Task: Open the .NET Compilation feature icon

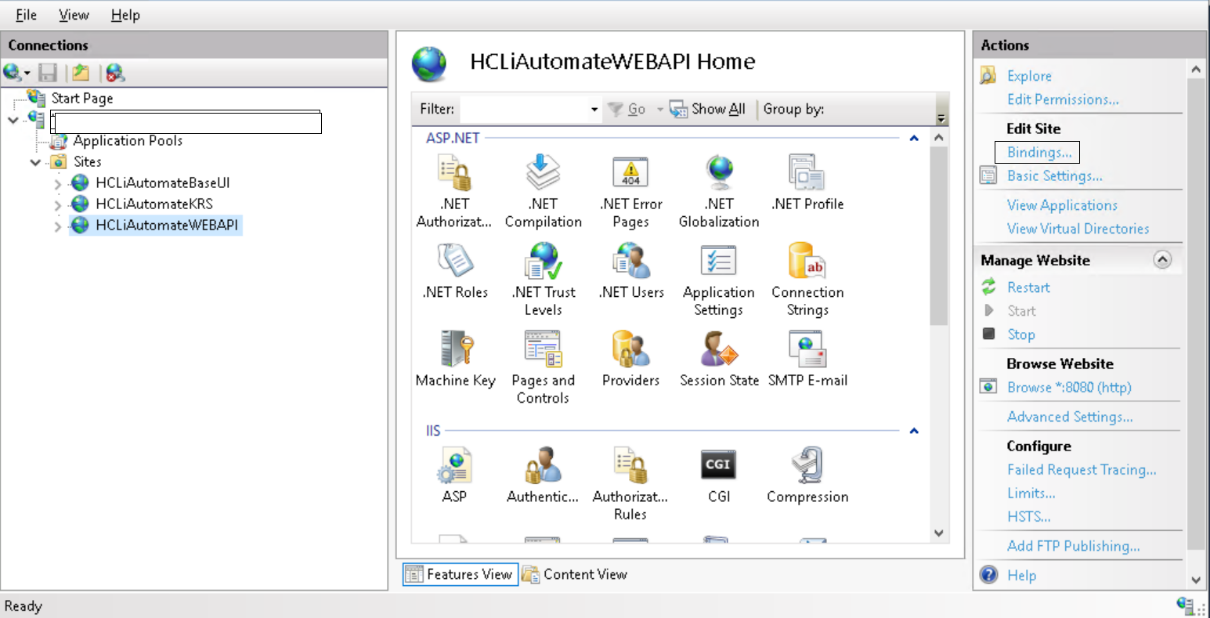Action: 543,174
